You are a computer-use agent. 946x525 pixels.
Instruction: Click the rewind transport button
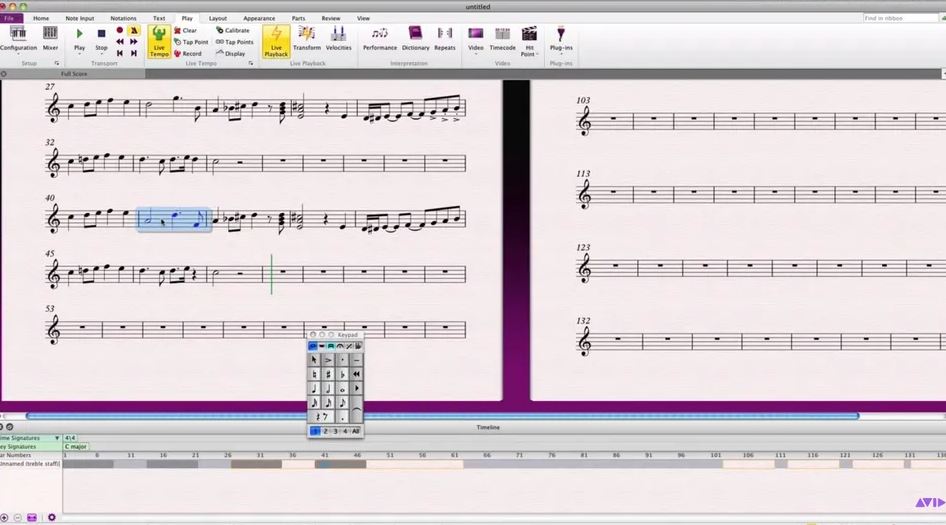click(x=119, y=42)
